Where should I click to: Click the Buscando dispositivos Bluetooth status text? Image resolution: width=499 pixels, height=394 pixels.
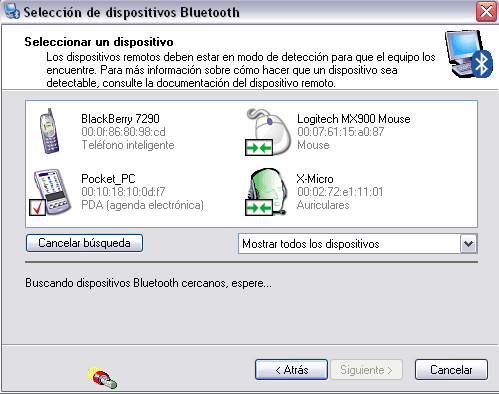coord(148,283)
